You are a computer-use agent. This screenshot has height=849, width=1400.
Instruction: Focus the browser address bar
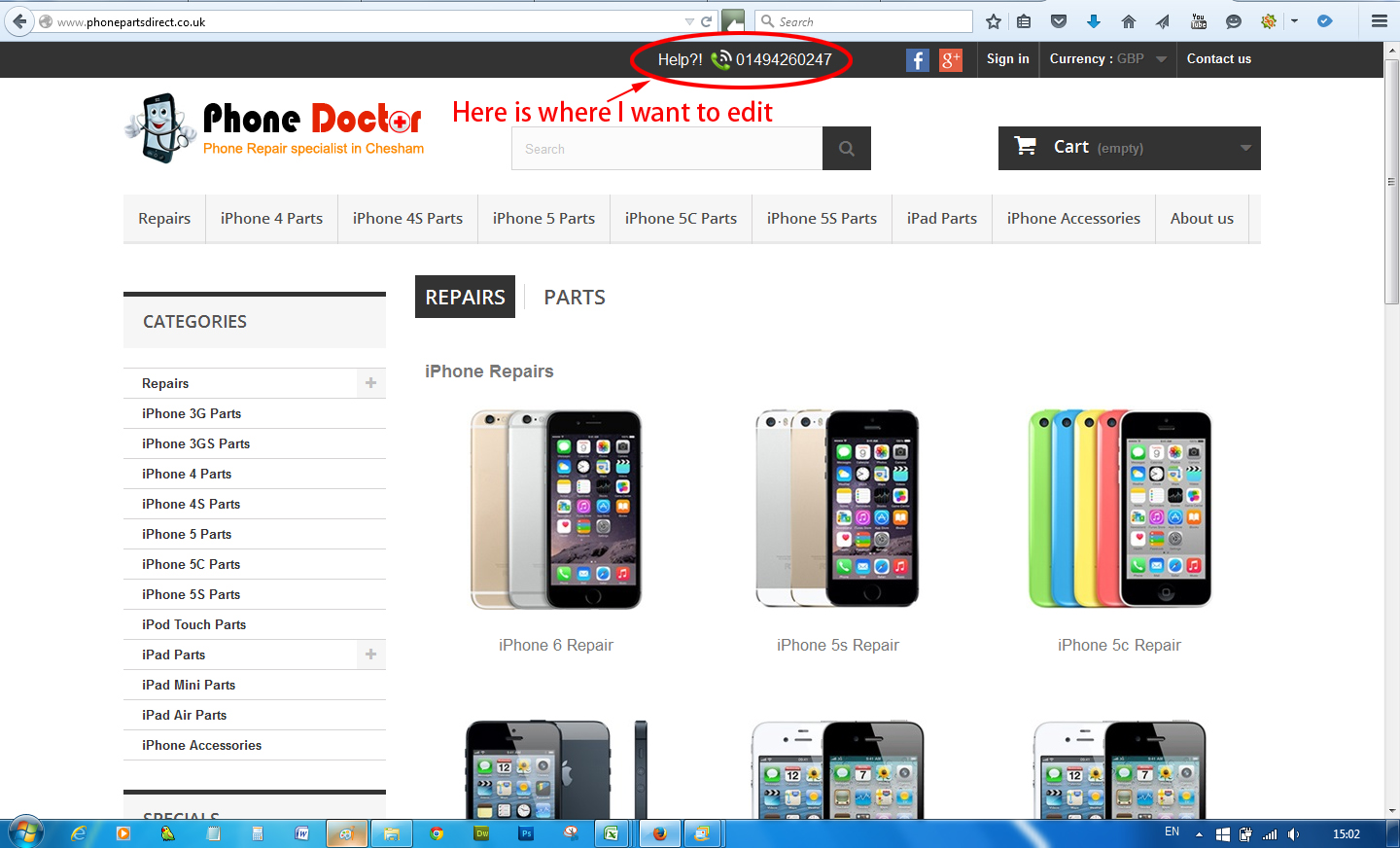tap(369, 21)
